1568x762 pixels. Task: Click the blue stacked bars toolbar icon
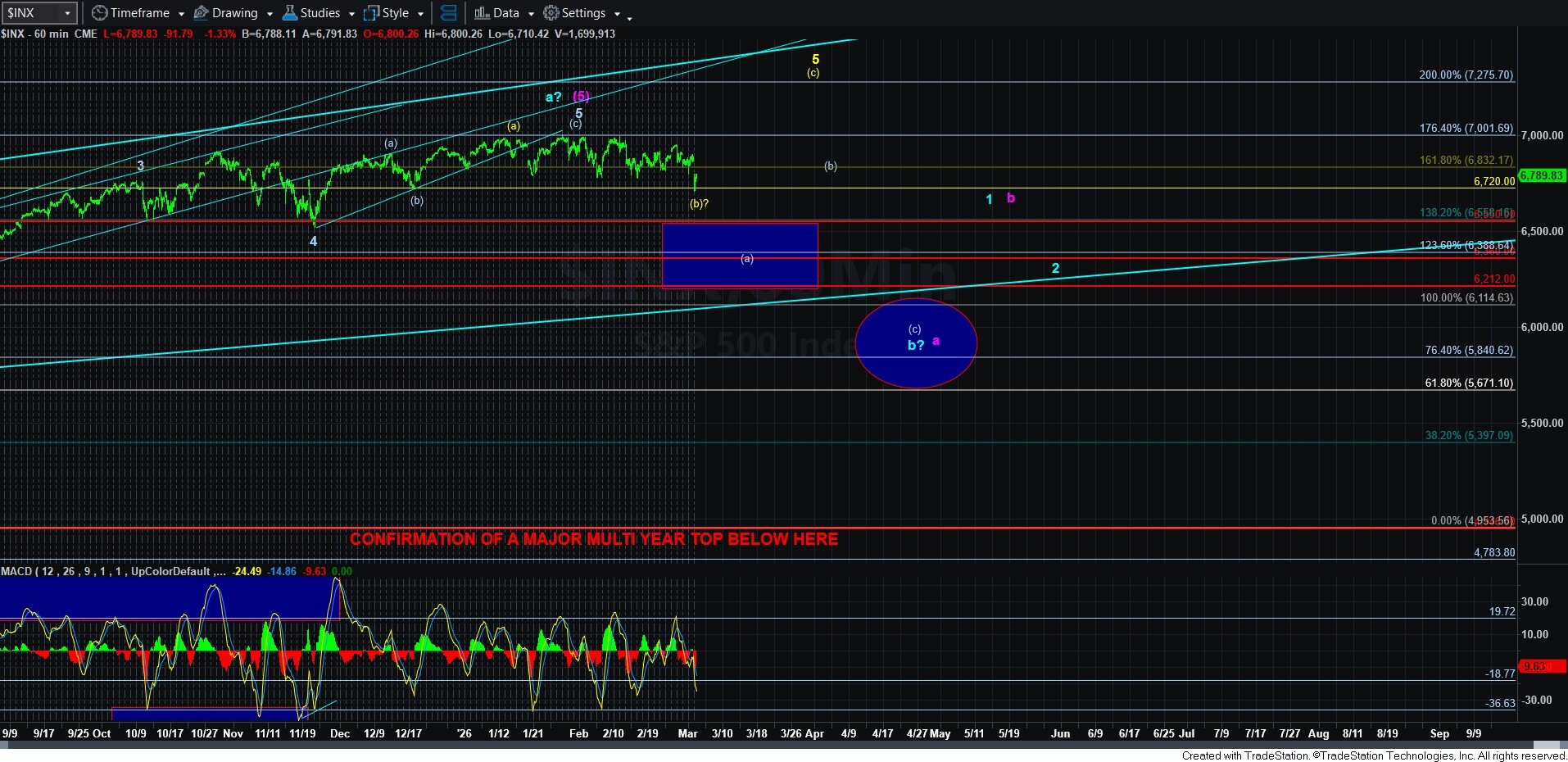coord(448,13)
